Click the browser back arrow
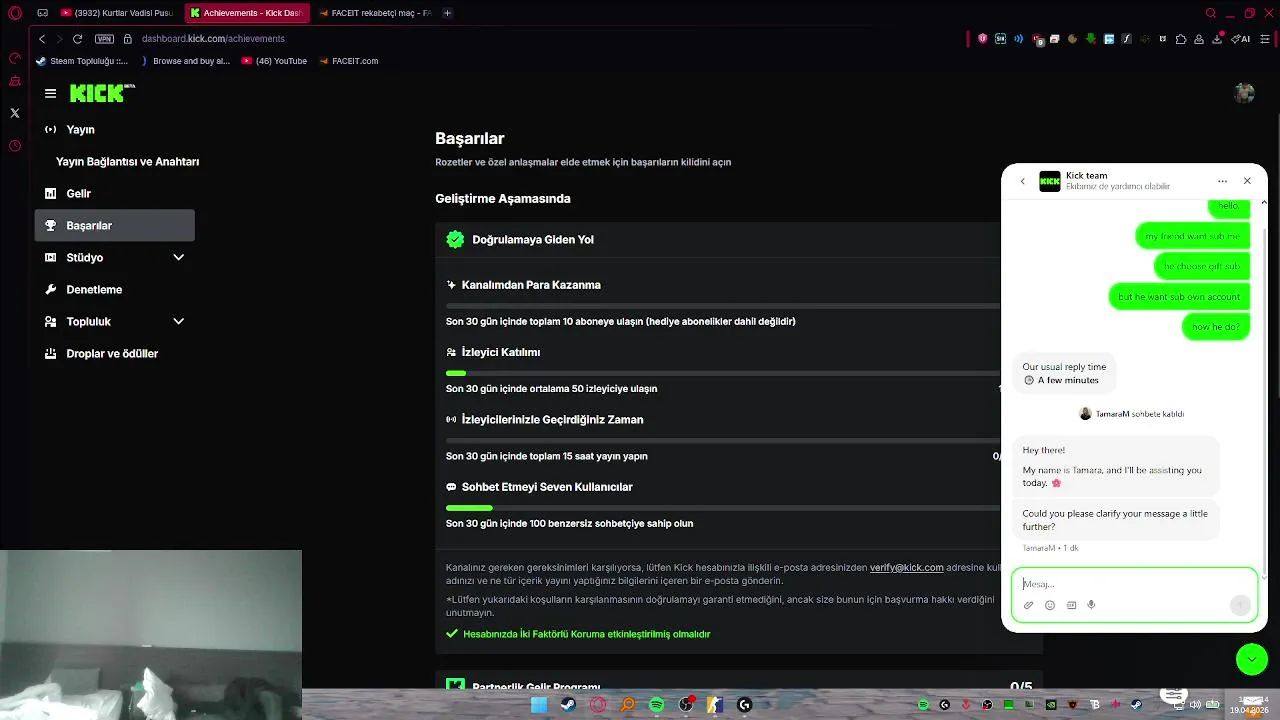Screen dimensions: 1280x720 42,39
